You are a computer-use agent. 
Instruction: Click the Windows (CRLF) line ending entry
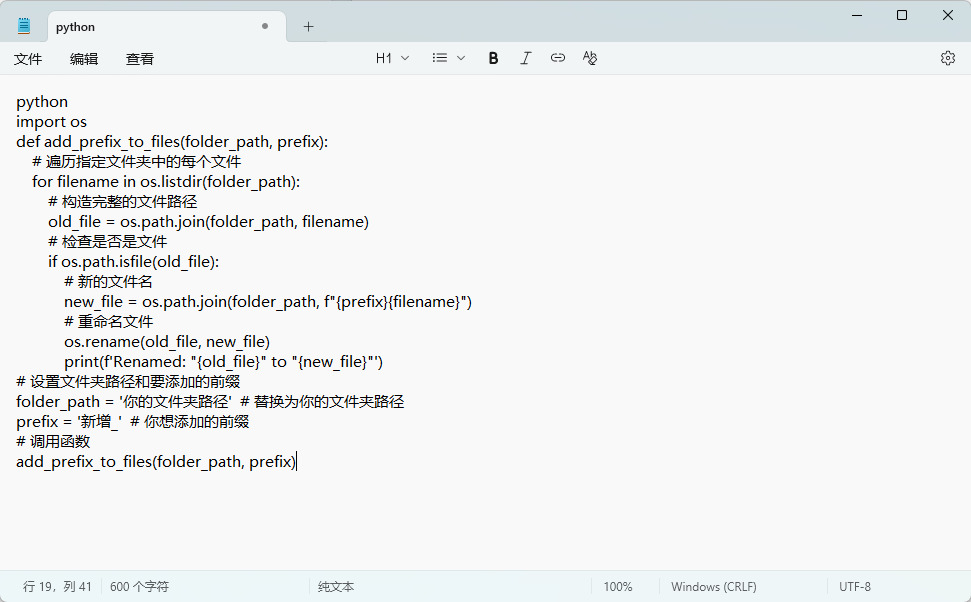click(714, 587)
